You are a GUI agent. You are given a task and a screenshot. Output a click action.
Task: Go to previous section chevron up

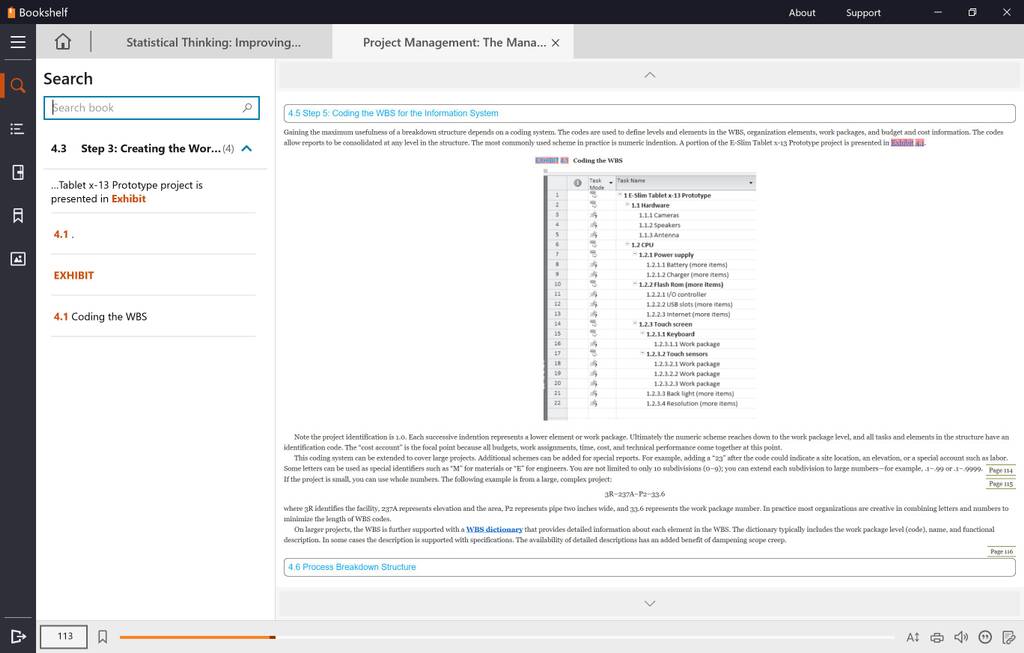[649, 75]
